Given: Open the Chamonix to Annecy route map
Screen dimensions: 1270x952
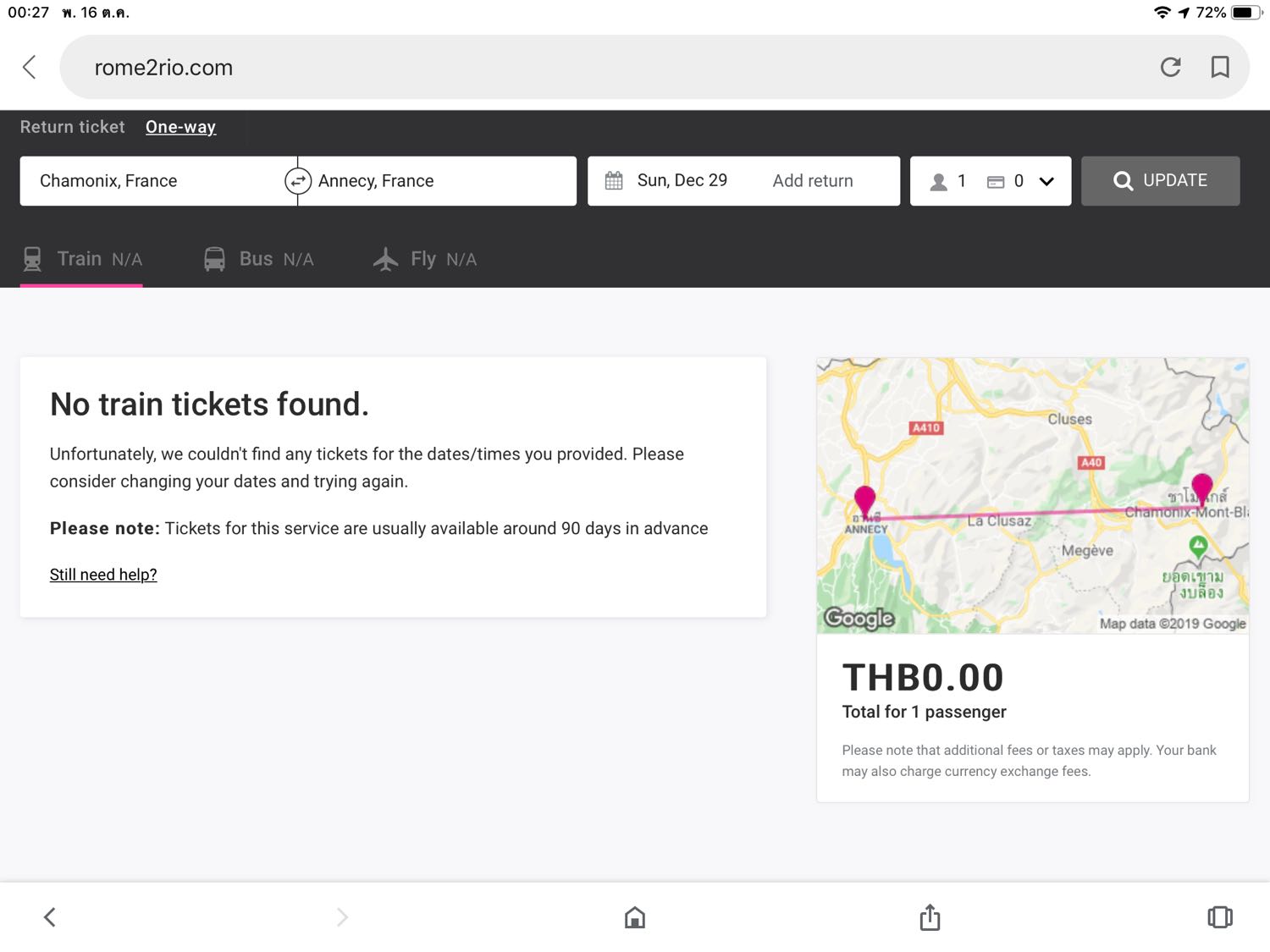Looking at the screenshot, I should (1033, 496).
